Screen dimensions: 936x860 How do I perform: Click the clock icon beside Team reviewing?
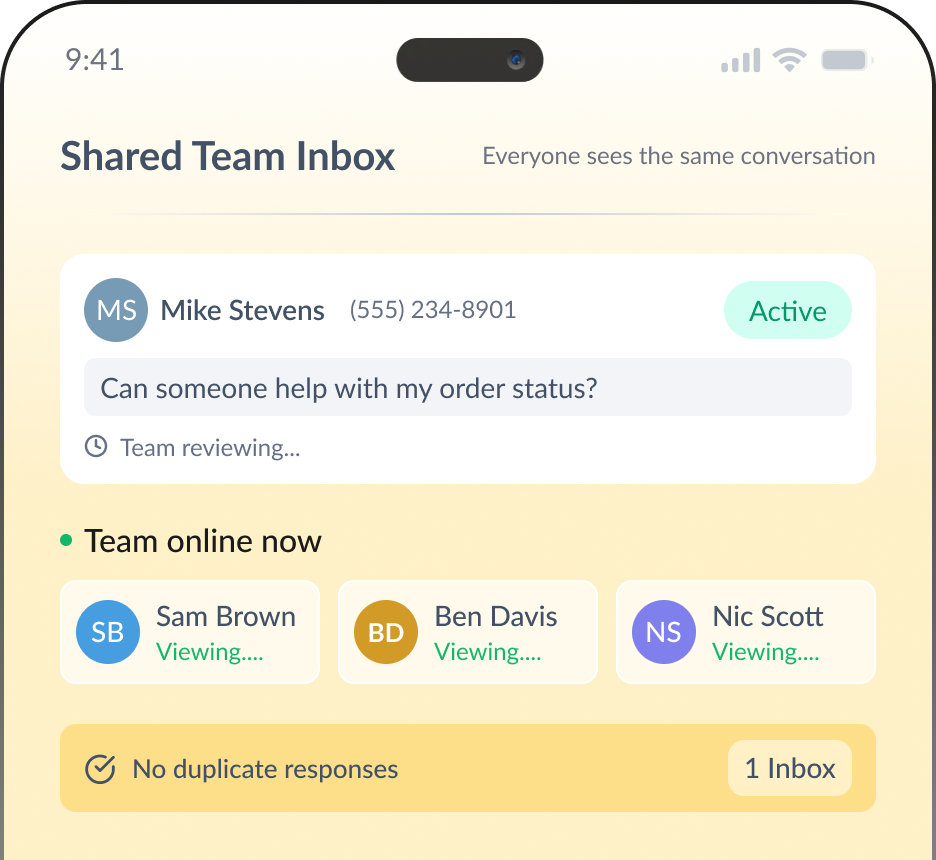96,447
